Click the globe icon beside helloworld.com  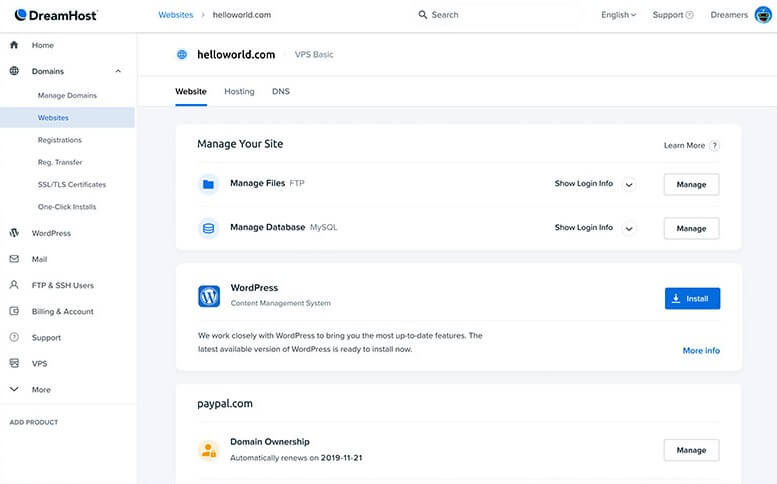[182, 54]
